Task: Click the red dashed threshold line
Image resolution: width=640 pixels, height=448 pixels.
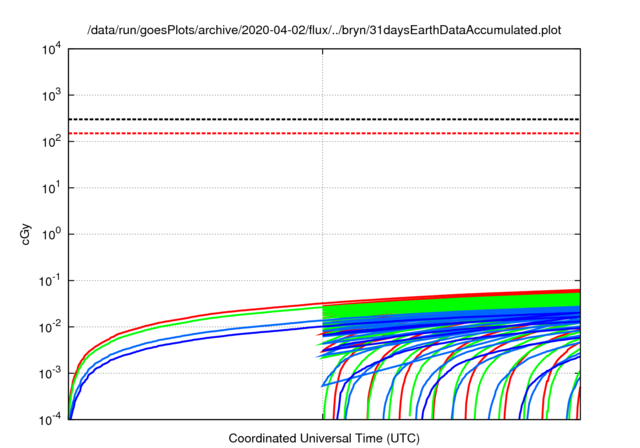Action: coord(324,133)
